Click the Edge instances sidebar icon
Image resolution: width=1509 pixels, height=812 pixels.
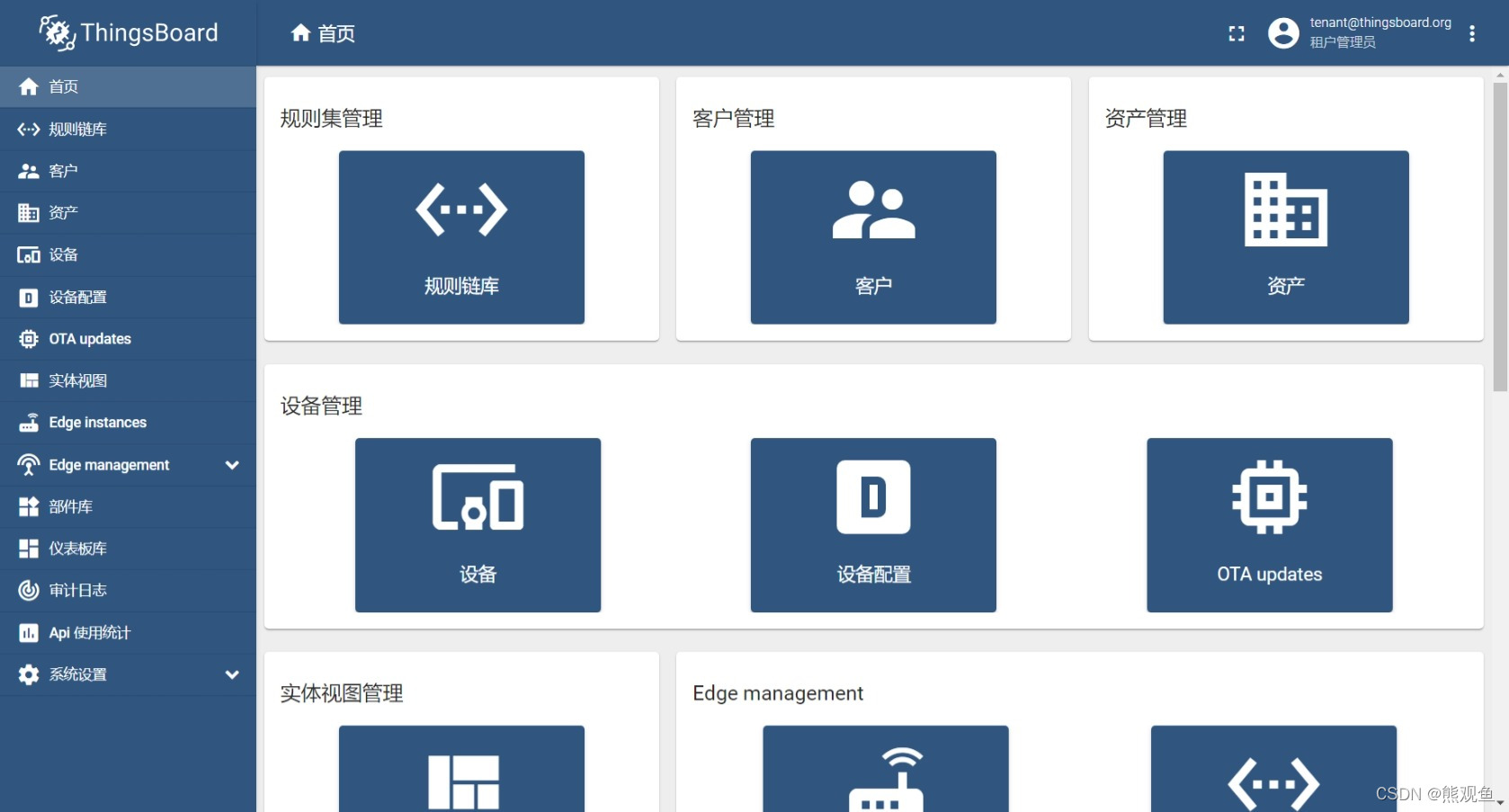tap(28, 422)
